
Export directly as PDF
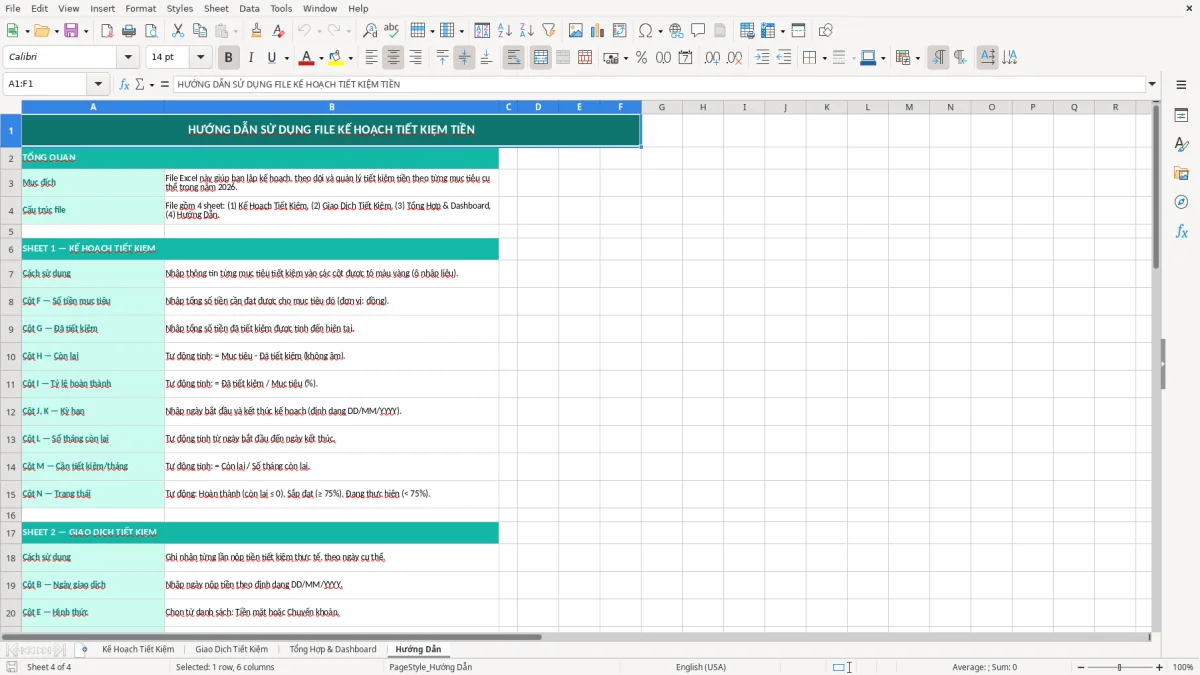tap(107, 31)
